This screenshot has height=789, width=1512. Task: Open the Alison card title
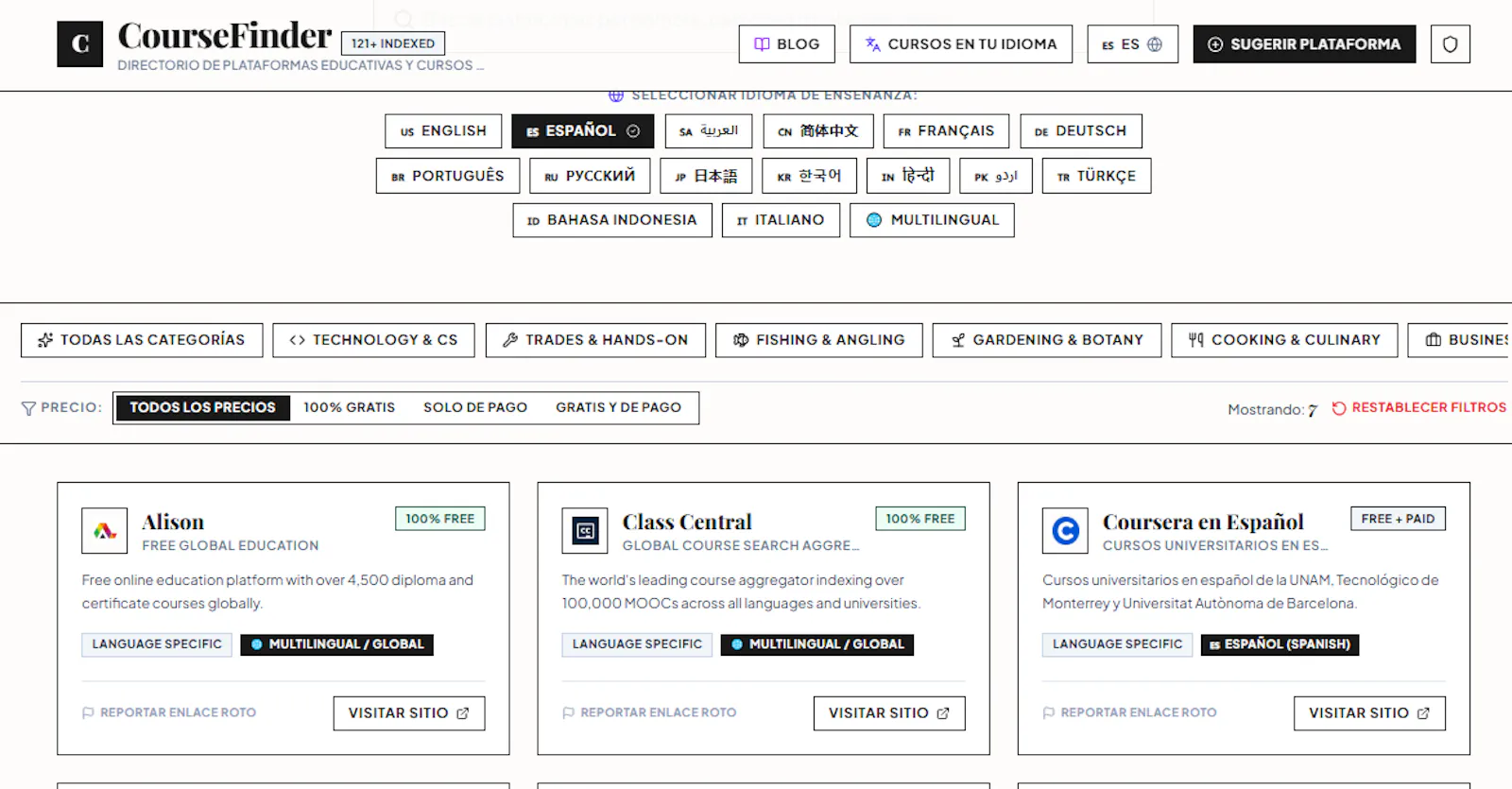173,522
